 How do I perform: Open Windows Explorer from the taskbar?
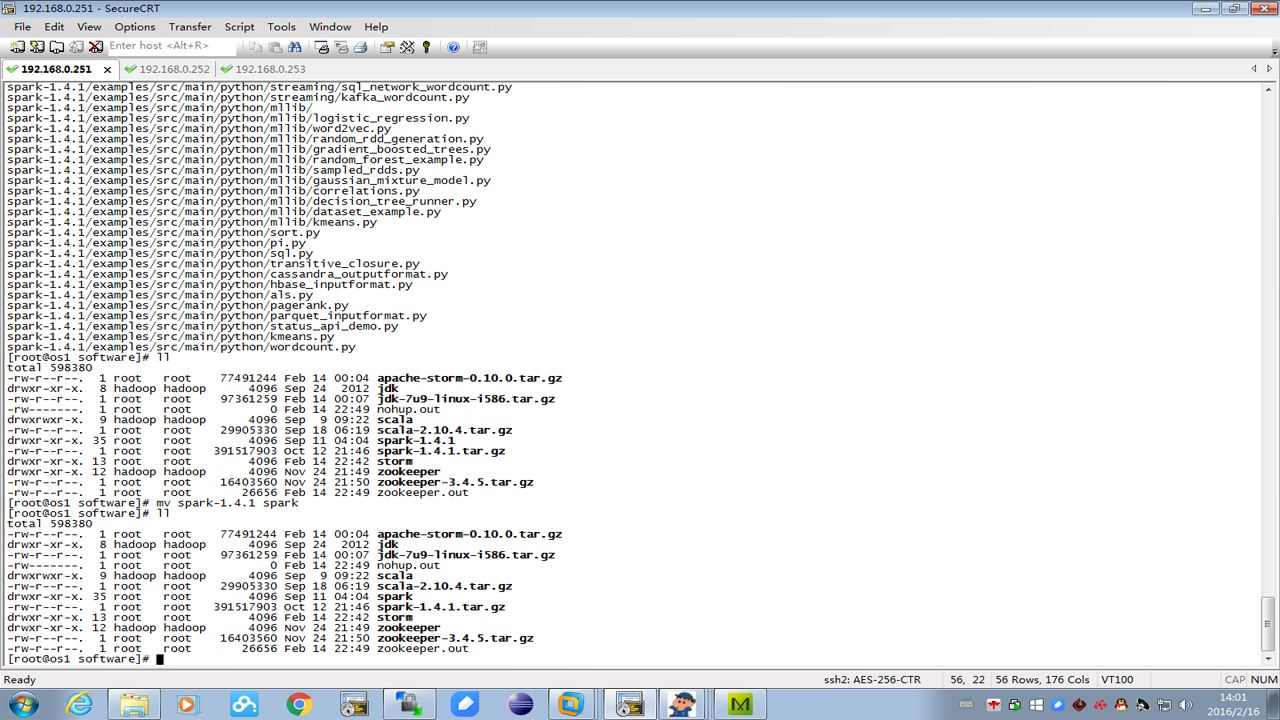pos(134,704)
